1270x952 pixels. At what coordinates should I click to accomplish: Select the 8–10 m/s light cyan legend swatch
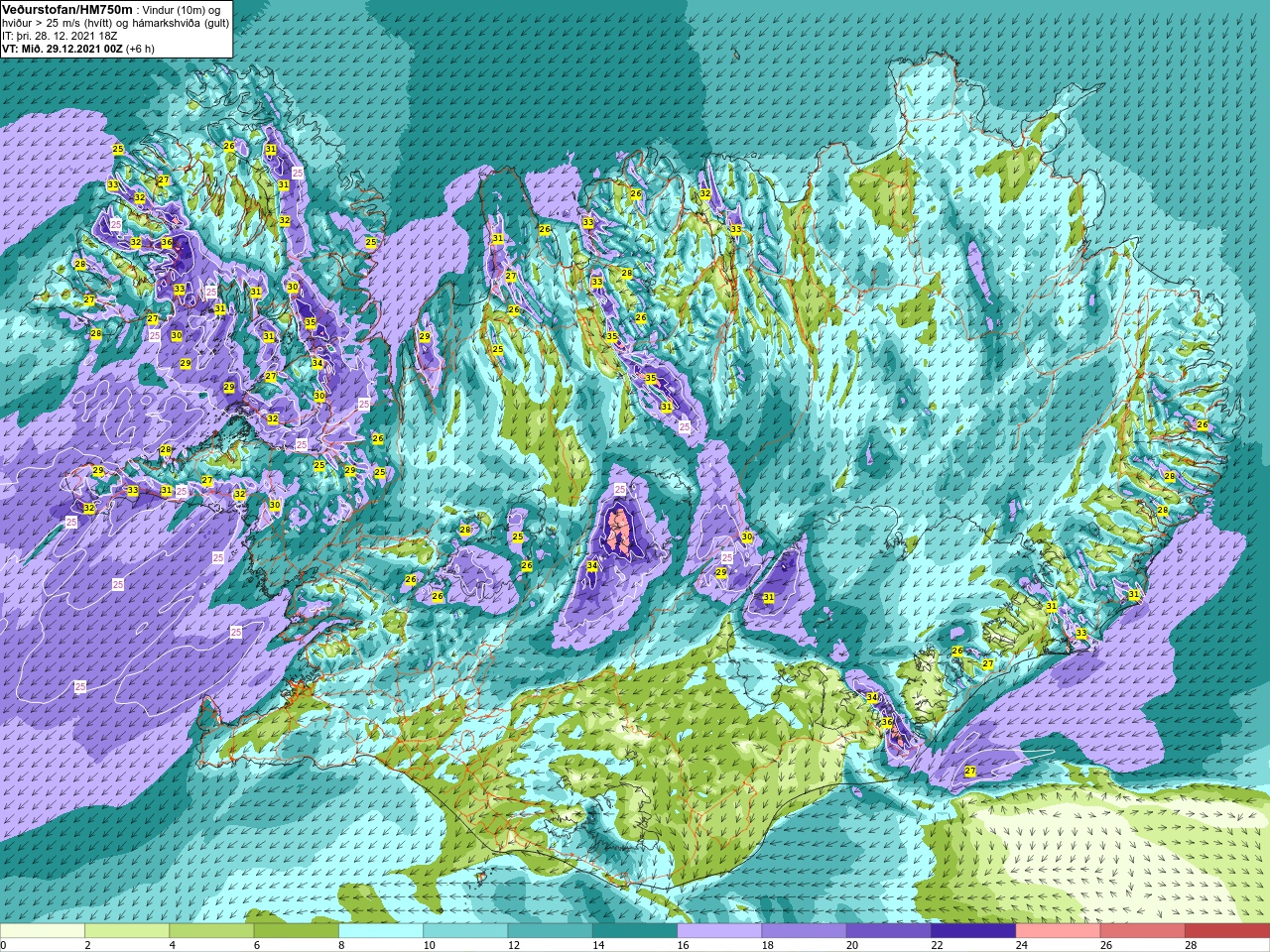[x=381, y=931]
